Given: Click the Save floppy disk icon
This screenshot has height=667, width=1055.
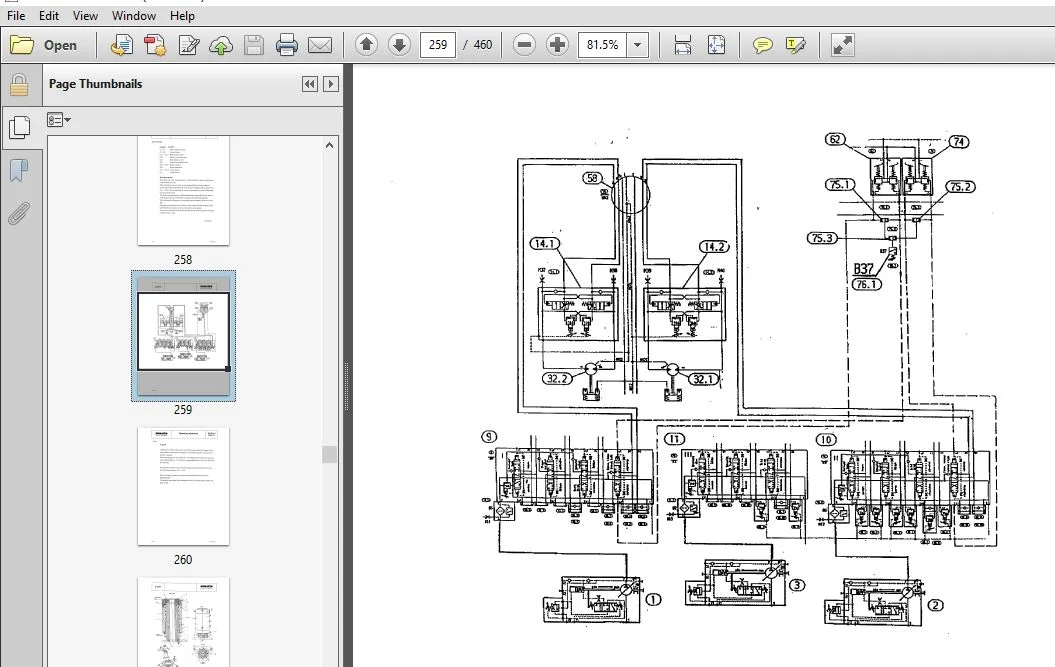Looking at the screenshot, I should pyautogui.click(x=254, y=45).
